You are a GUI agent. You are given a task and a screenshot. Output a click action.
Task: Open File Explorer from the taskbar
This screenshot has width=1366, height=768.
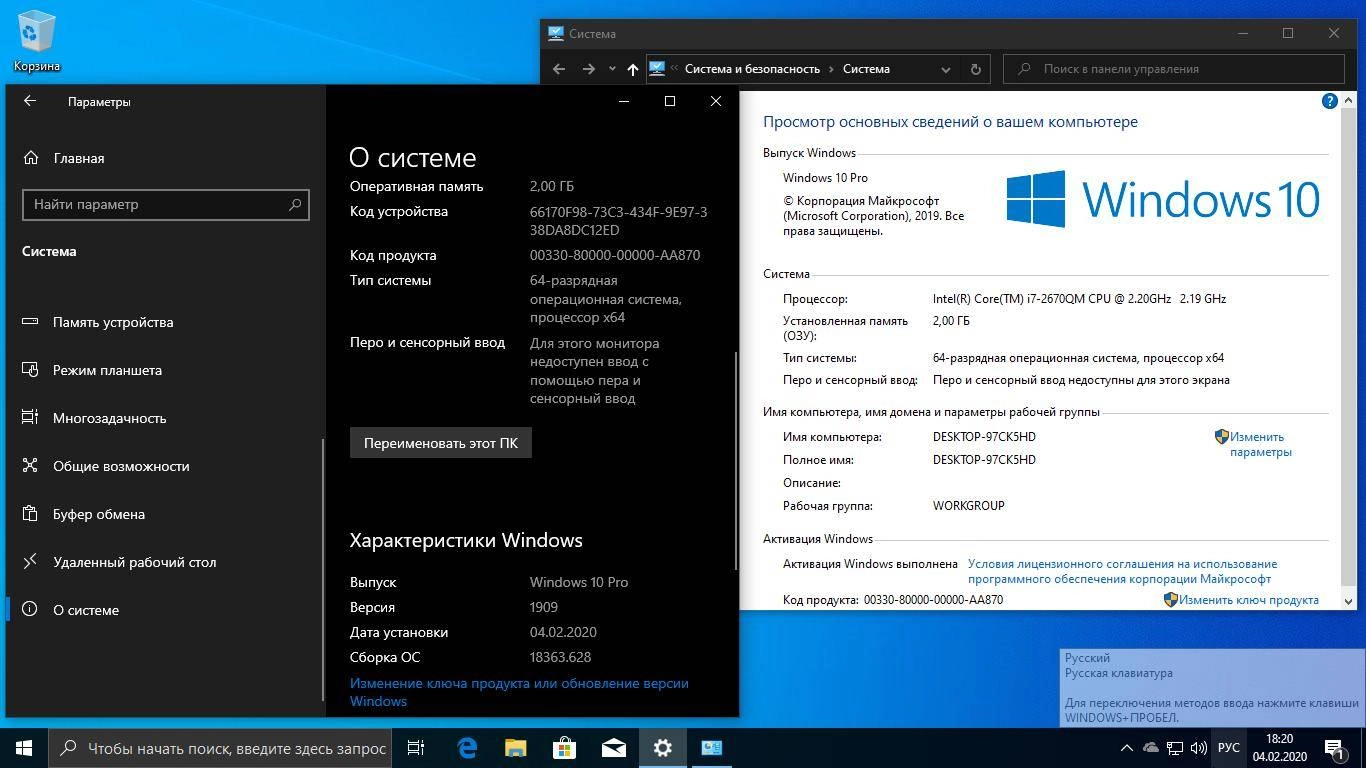click(x=516, y=748)
